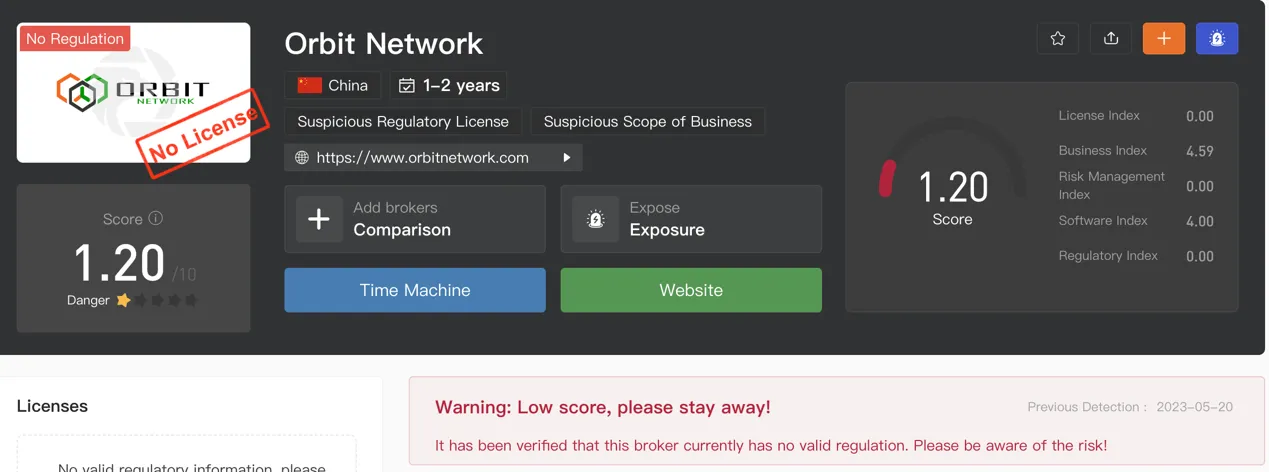Image resolution: width=1269 pixels, height=472 pixels.
Task: Click the blue alarm exposure icon
Action: (1217, 38)
